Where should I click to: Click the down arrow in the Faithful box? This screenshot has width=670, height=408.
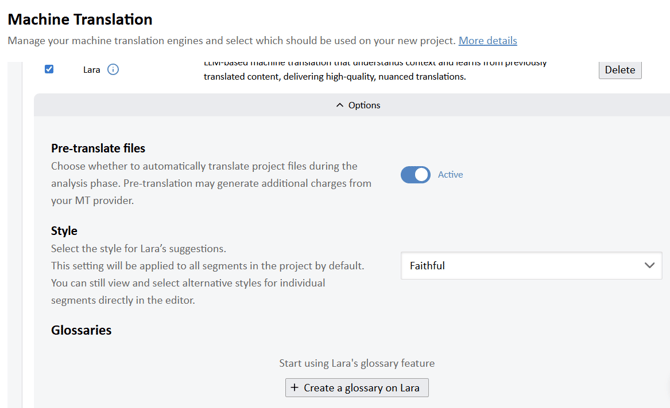pos(649,266)
